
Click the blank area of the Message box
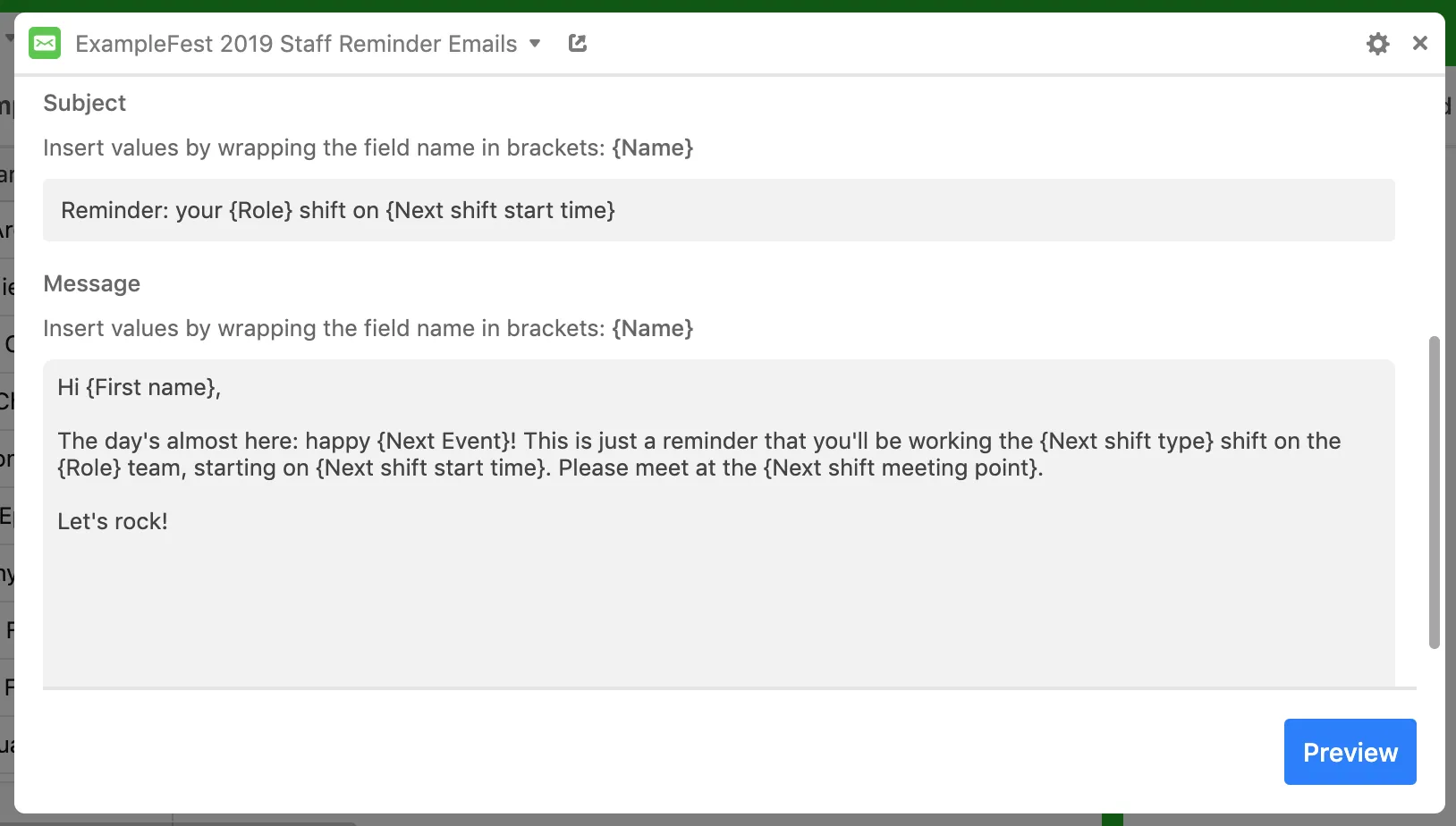pyautogui.click(x=715, y=608)
